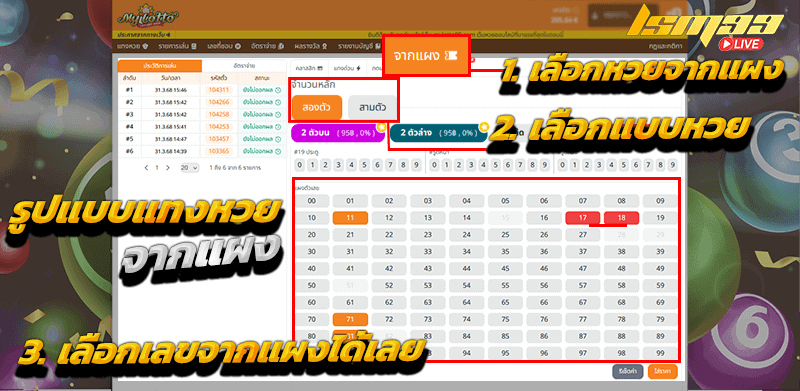This screenshot has width=800, height=391.
Task: Select number 00 in the grid
Action: pyautogui.click(x=311, y=201)
